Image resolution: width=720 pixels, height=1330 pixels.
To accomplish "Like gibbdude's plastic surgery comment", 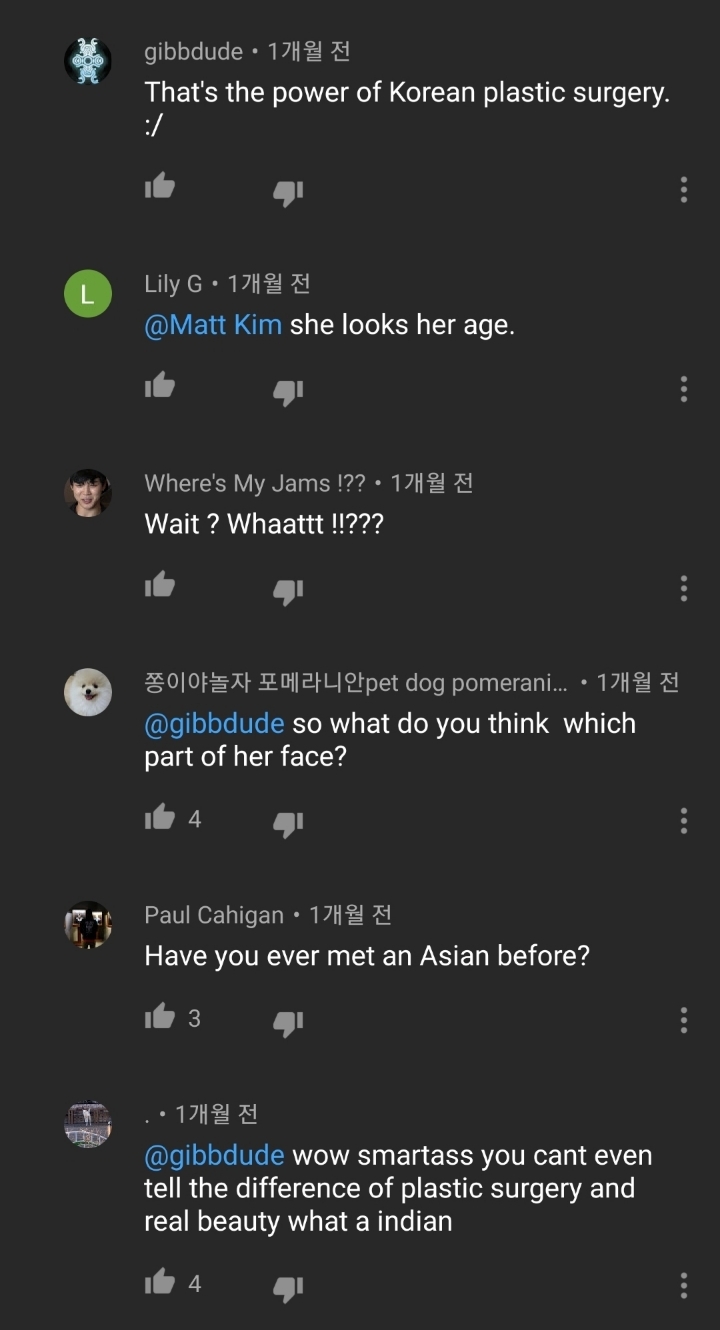I will pyautogui.click(x=160, y=186).
